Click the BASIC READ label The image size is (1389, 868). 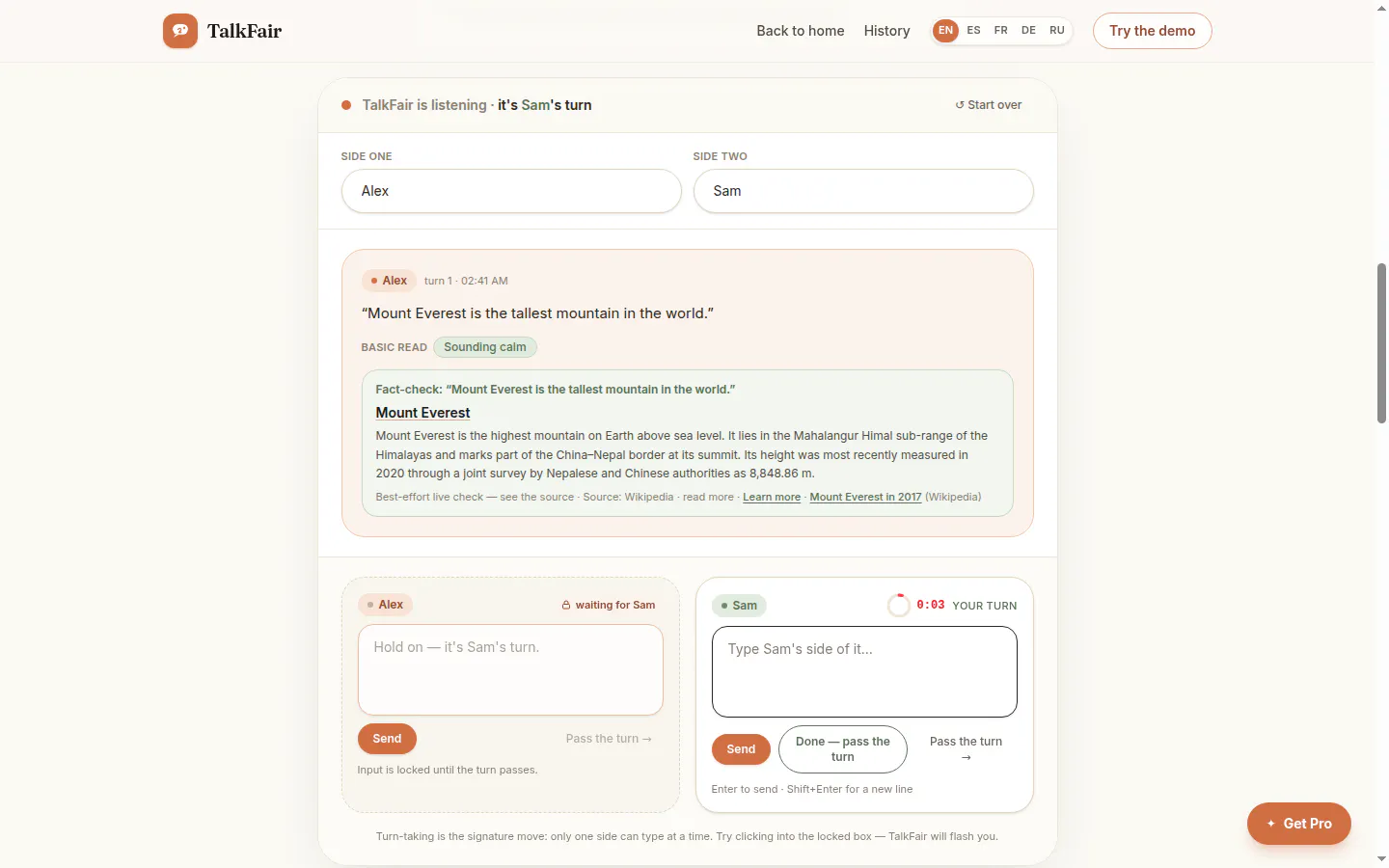[394, 347]
